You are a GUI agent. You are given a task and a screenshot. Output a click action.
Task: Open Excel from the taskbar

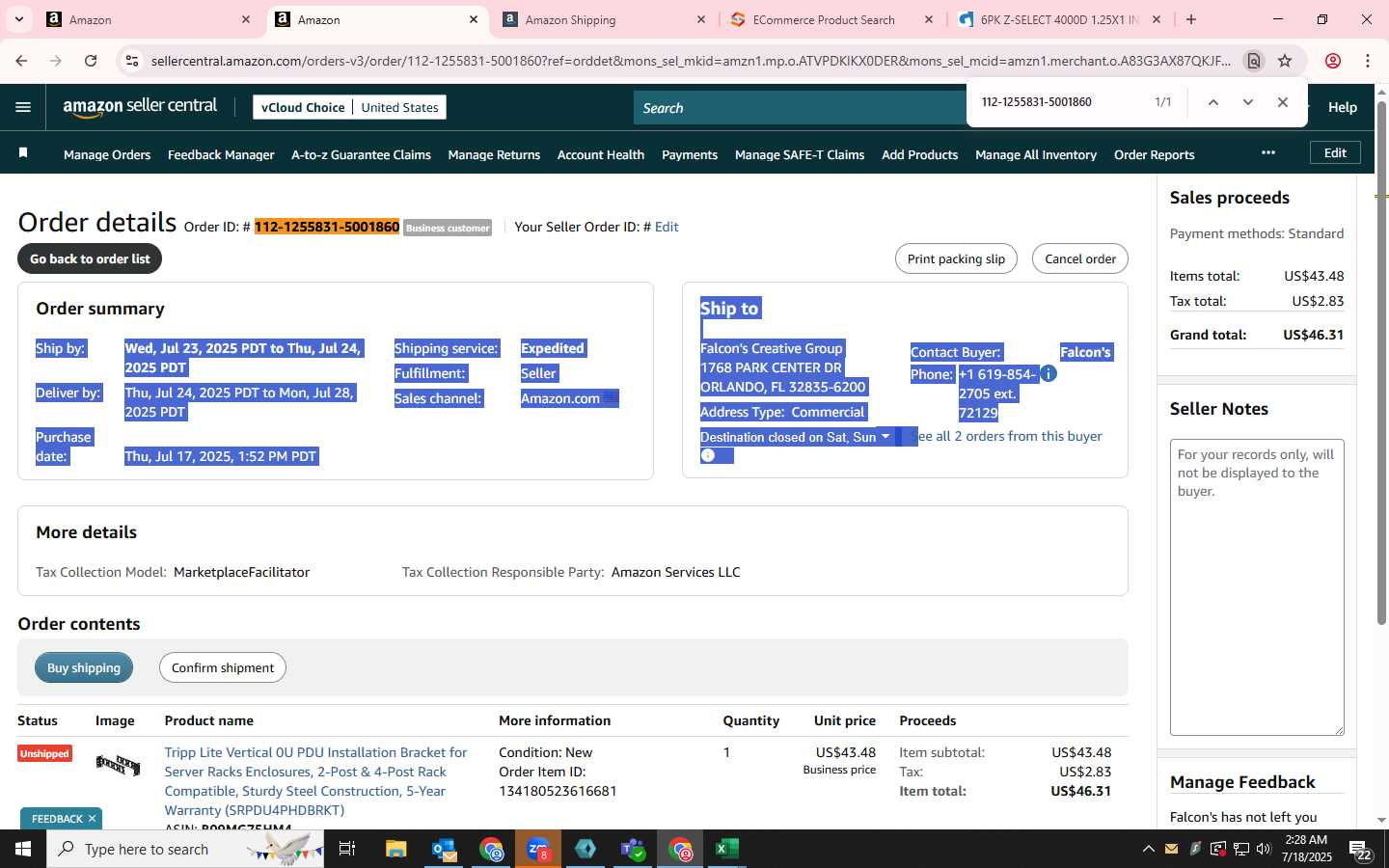coord(726,849)
